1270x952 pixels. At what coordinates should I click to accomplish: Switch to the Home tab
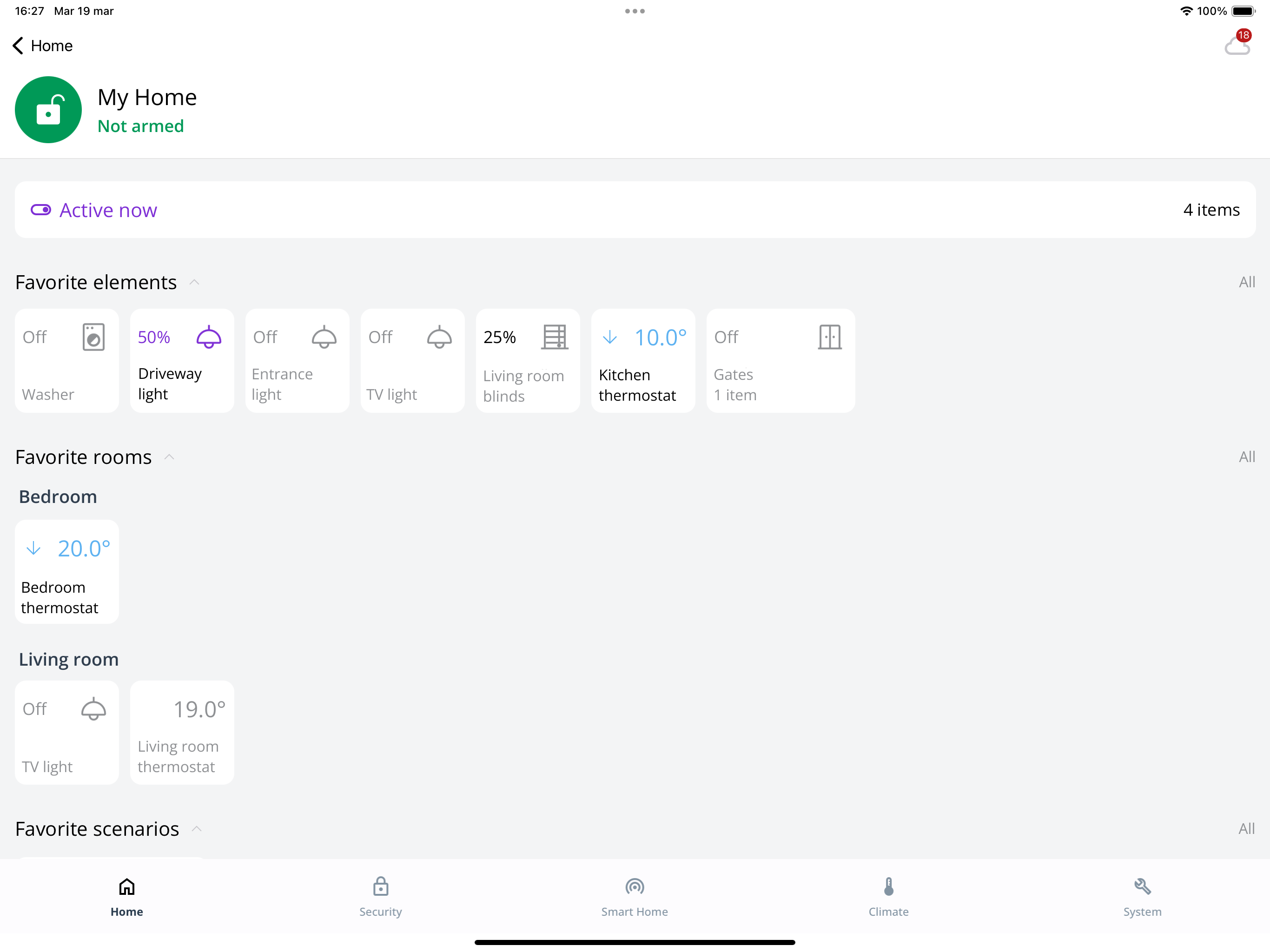click(127, 898)
